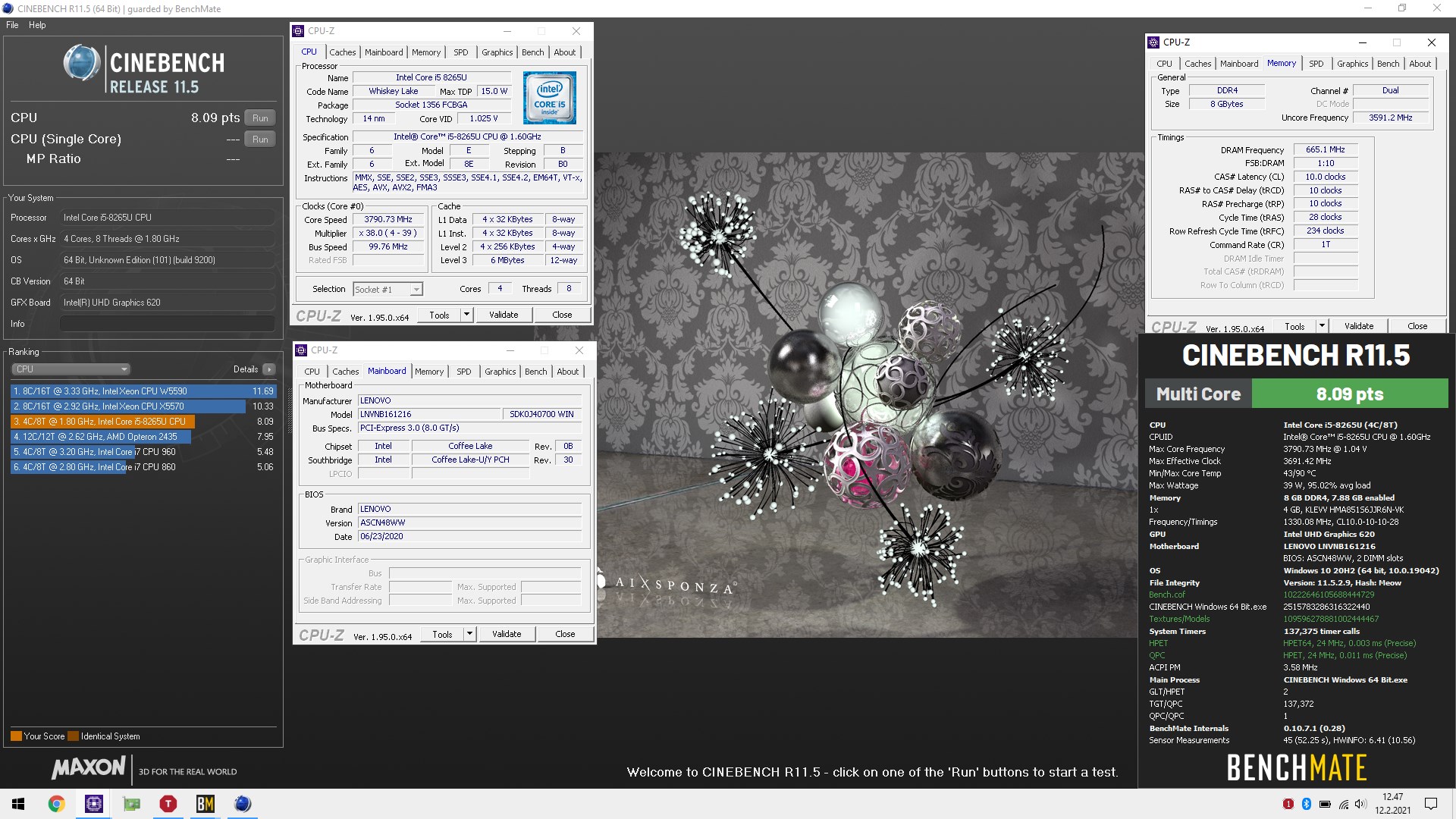The image size is (1456, 819).
Task: Open Ranking Details arrow button
Action: point(269,369)
